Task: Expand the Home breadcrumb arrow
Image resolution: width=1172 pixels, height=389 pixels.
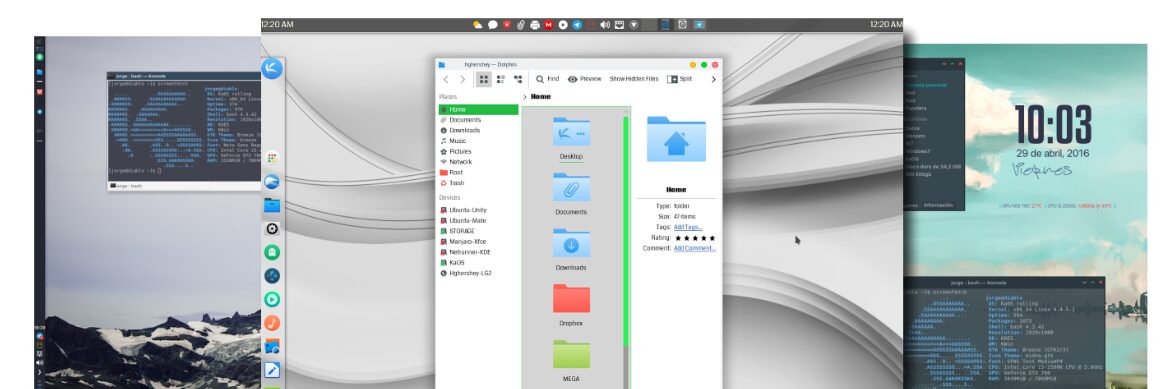Action: point(525,97)
